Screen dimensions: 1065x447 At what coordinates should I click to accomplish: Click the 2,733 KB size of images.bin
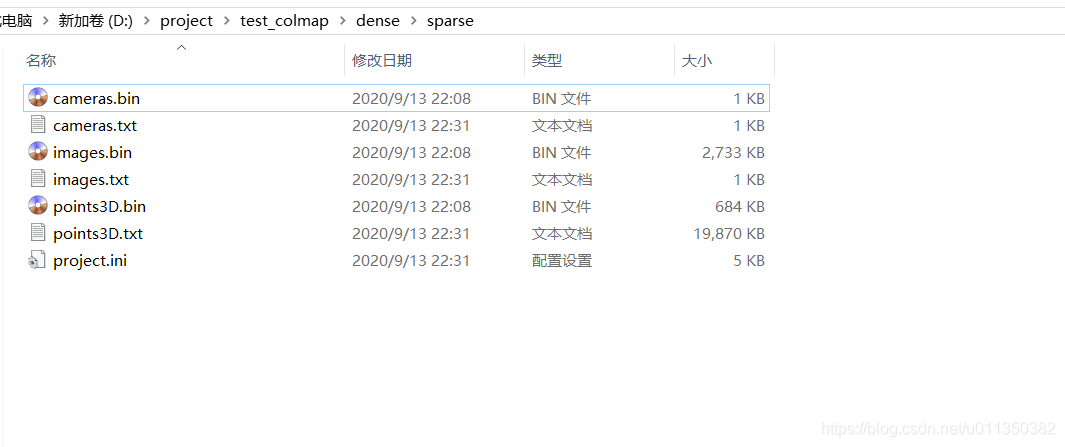click(x=734, y=153)
